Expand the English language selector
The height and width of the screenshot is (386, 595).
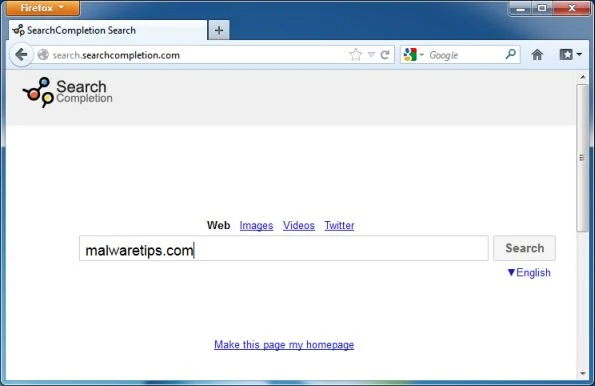coord(529,273)
